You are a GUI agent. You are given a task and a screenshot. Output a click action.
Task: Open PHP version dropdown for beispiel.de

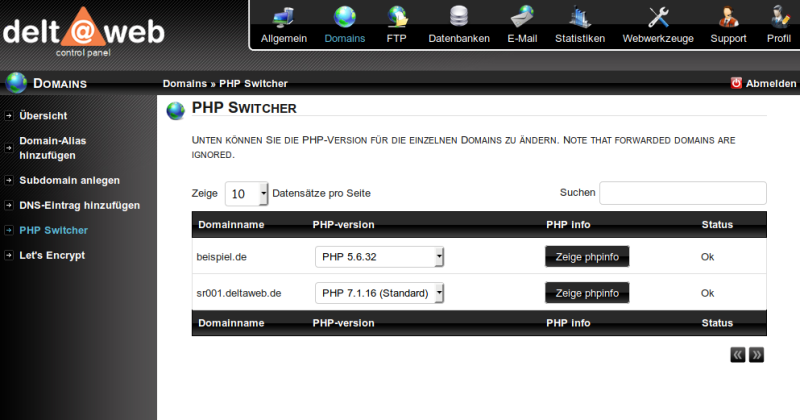point(380,257)
